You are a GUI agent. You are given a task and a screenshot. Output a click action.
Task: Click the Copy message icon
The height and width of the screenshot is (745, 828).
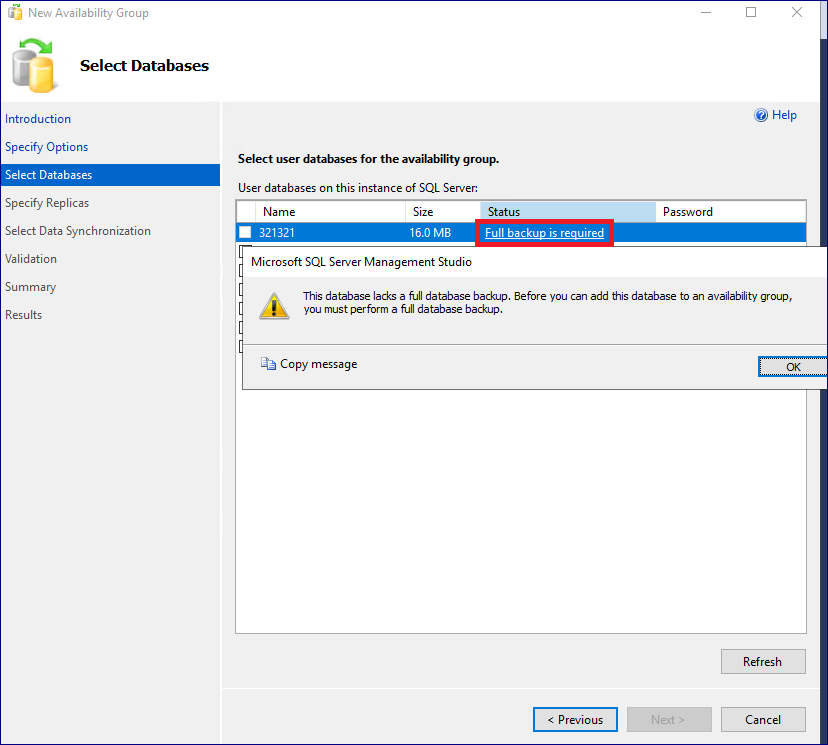pyautogui.click(x=268, y=364)
